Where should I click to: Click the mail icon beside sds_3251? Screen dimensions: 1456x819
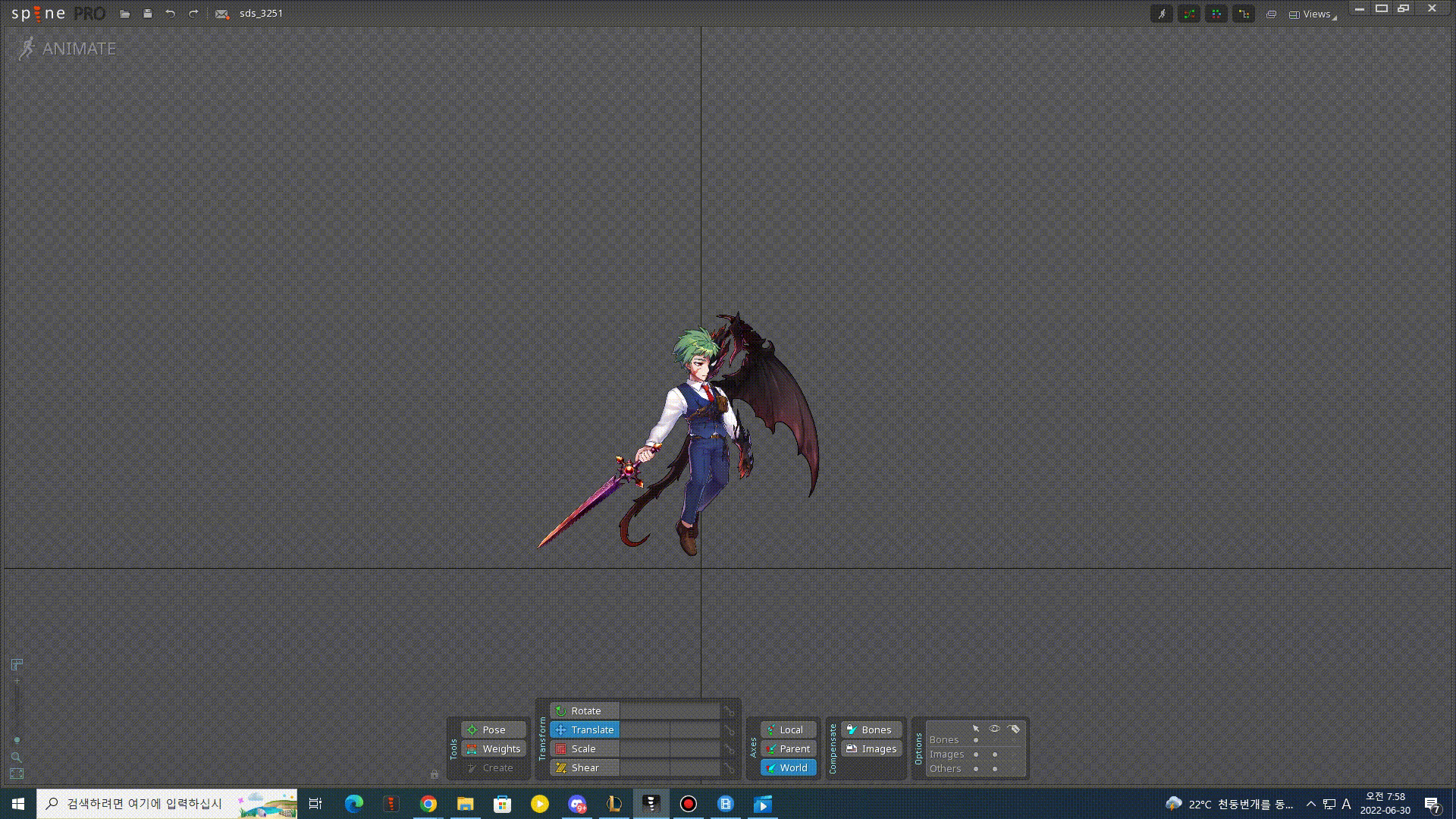tap(221, 14)
